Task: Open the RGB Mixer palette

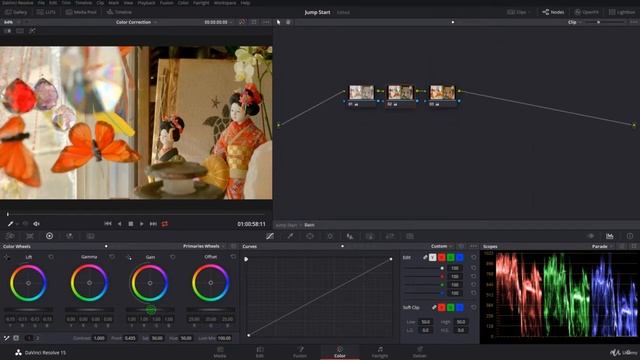Action: 69,236
